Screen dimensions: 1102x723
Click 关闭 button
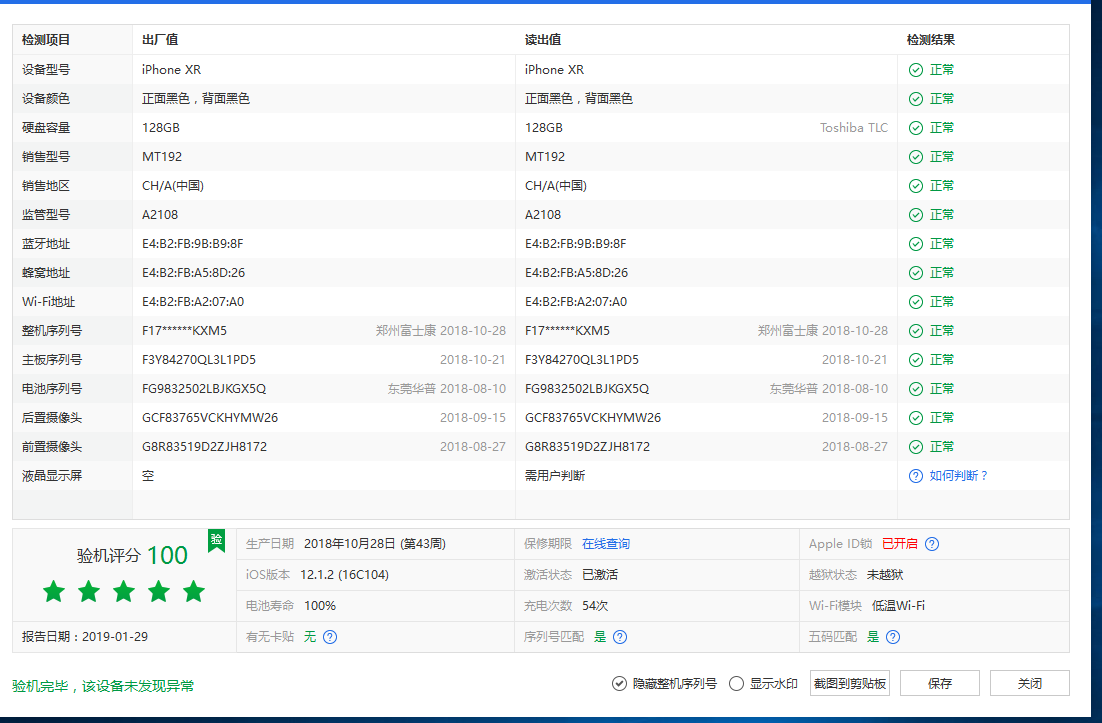tap(1029, 683)
